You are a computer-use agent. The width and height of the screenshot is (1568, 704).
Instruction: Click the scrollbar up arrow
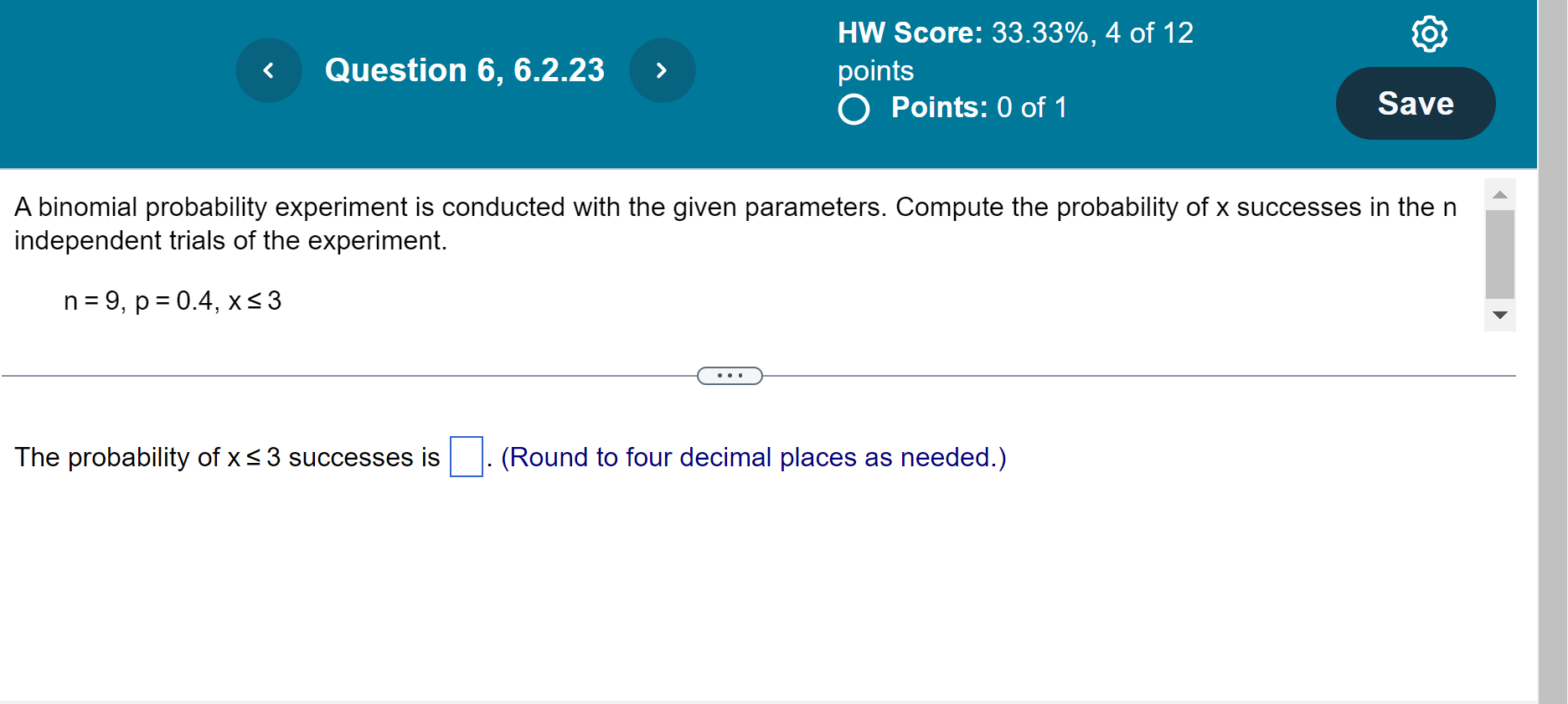[x=1500, y=193]
